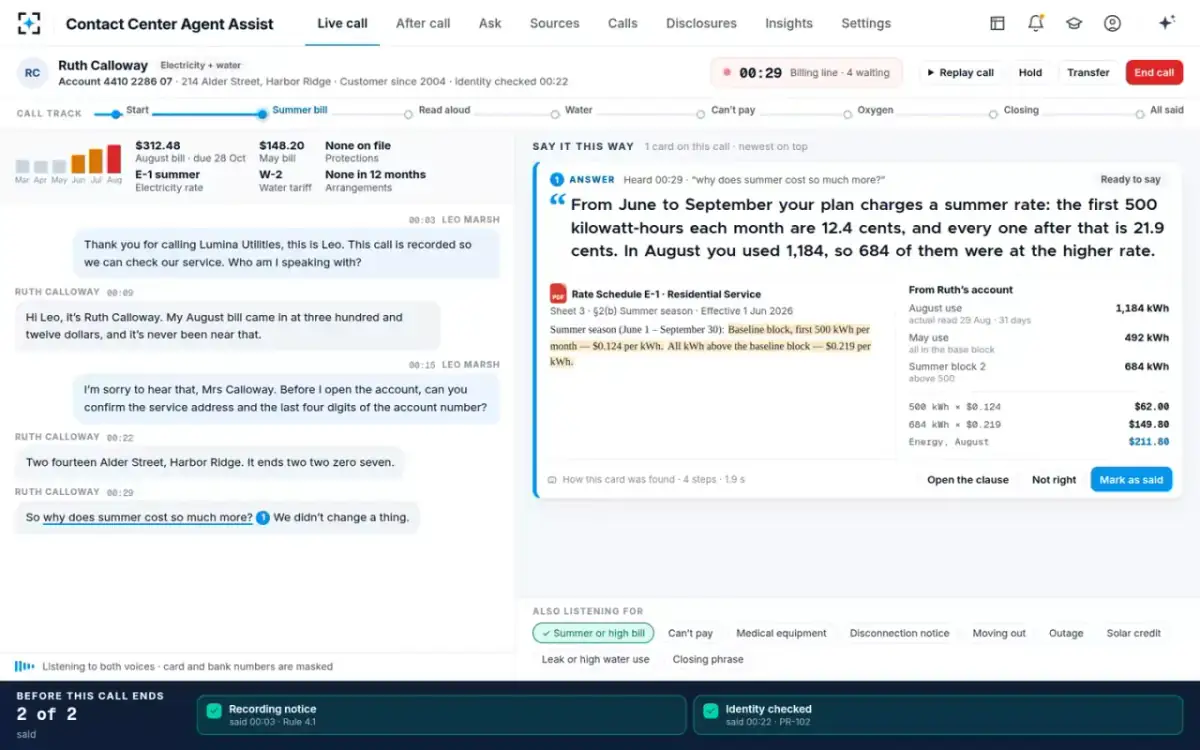Viewport: 1200px width, 750px height.
Task: Click Open the clause
Action: [x=968, y=480]
